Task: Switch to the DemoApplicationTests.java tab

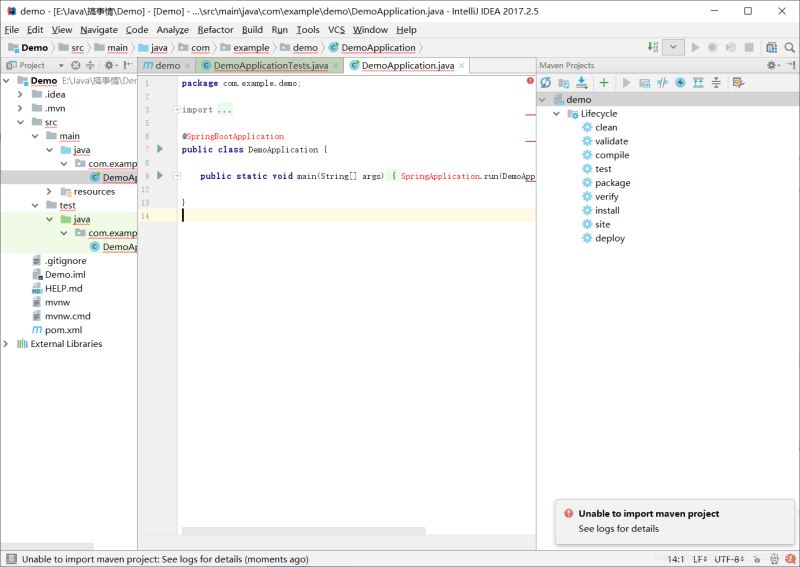Action: coord(270,66)
